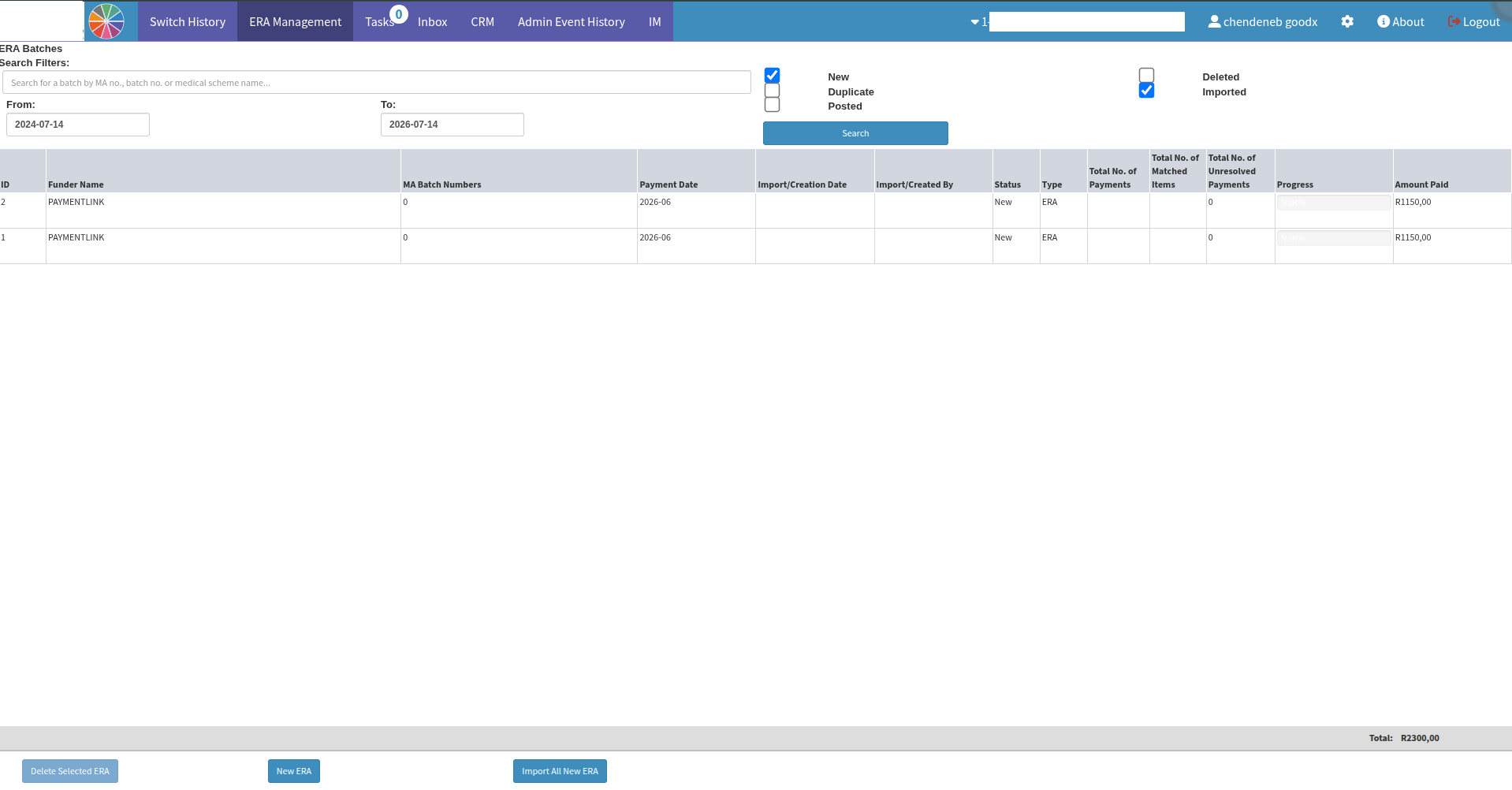Click R1150,00 amount in row ID 1
This screenshot has height=790, width=1512.
pyautogui.click(x=1413, y=237)
